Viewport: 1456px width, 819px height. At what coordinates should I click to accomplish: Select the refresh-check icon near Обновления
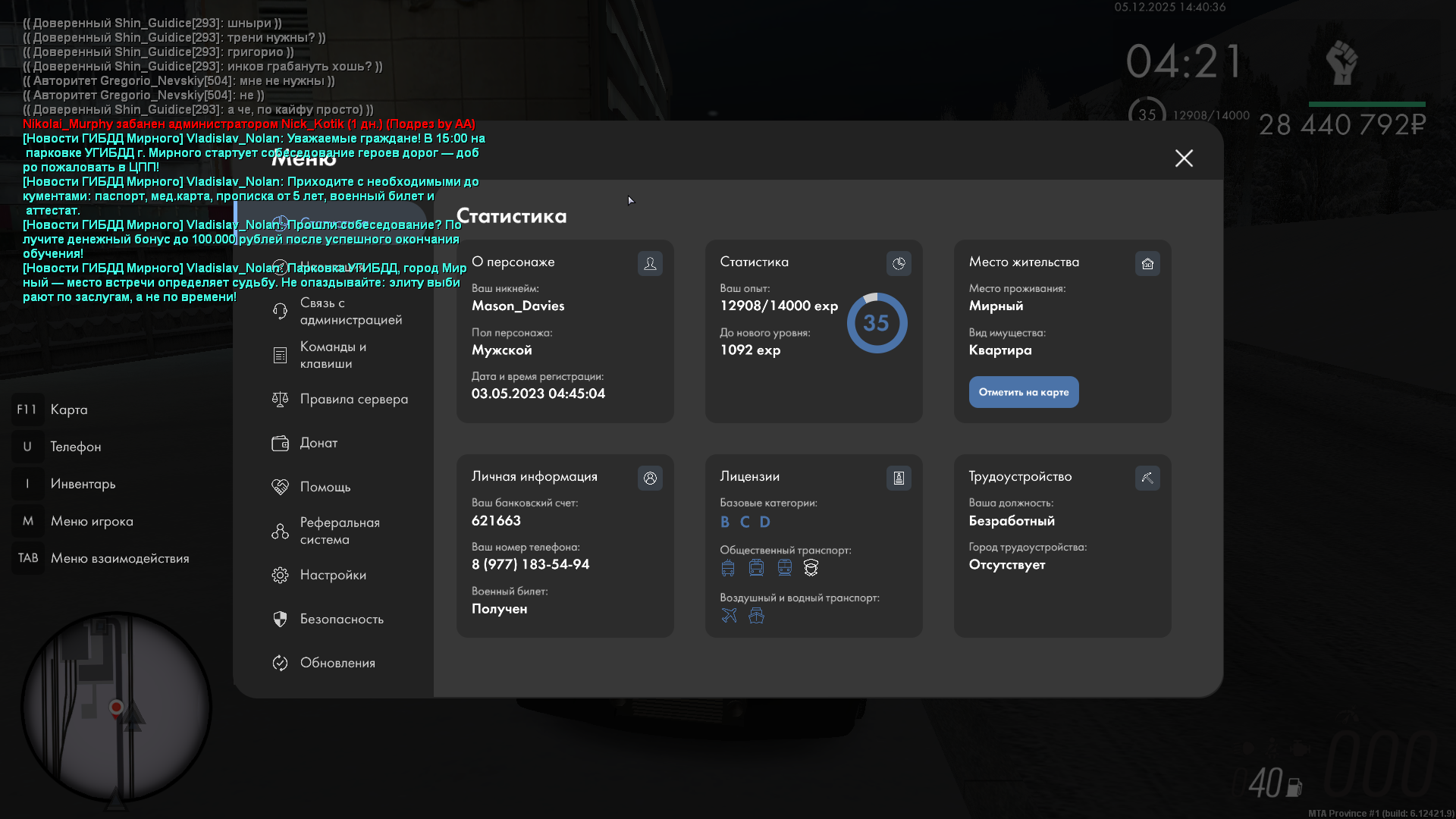click(280, 663)
